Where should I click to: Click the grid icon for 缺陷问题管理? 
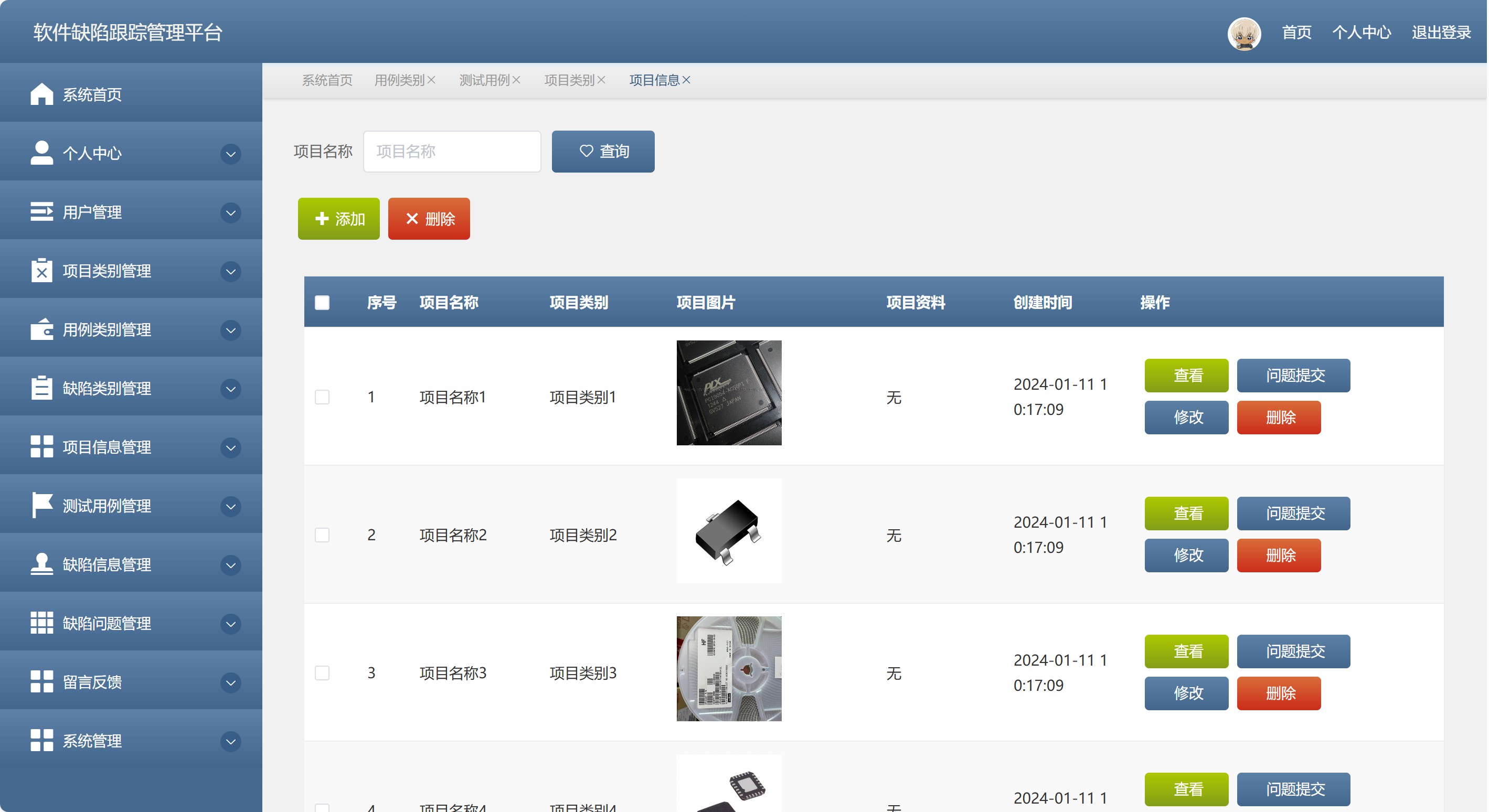pyautogui.click(x=41, y=623)
